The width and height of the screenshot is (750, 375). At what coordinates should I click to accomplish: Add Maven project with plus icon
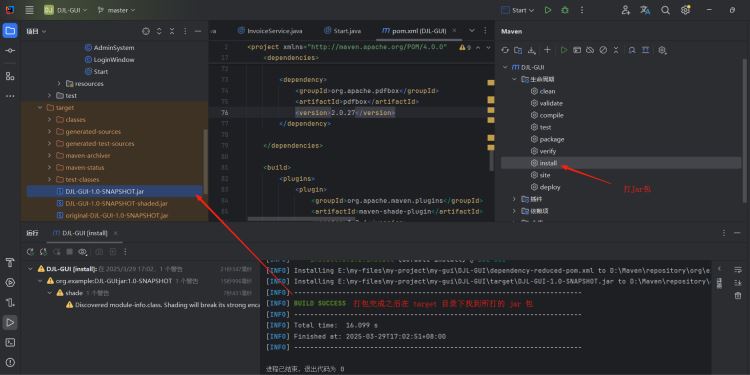point(547,50)
